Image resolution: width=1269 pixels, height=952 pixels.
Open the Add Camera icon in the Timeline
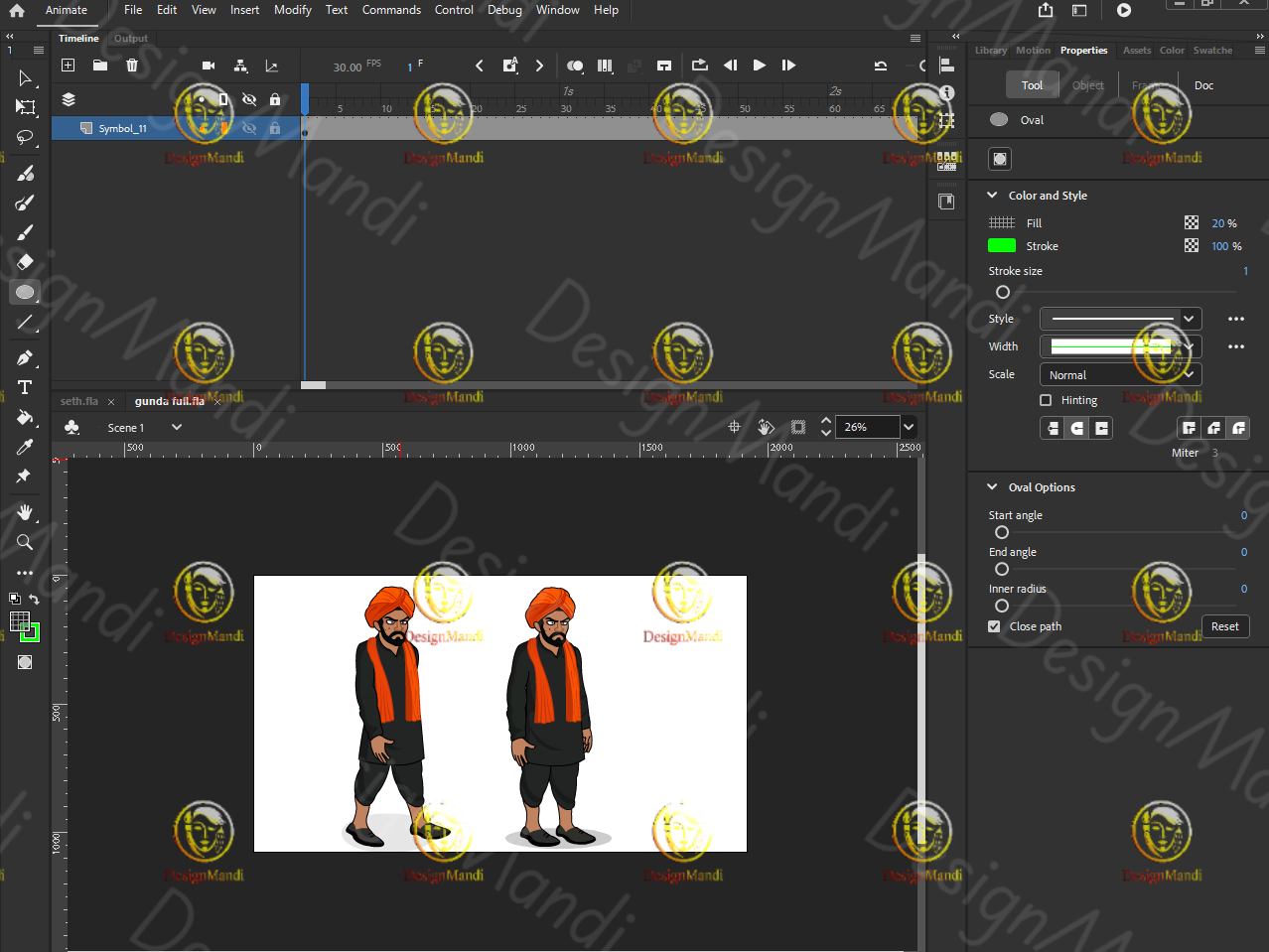click(209, 65)
